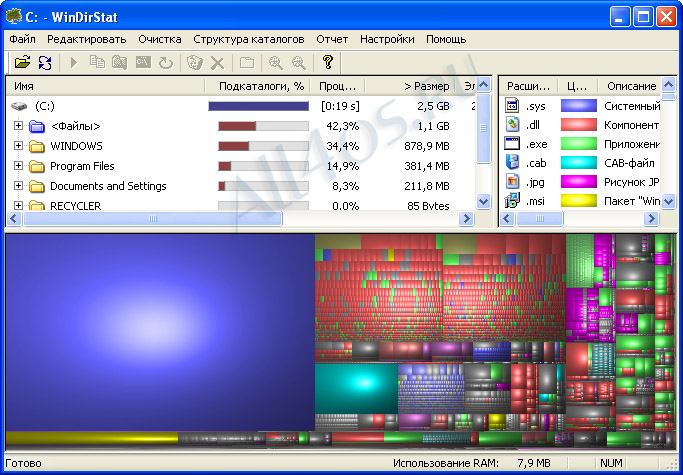Click the Refresh selected toolbar icon
Image resolution: width=683 pixels, height=475 pixels.
(x=166, y=63)
